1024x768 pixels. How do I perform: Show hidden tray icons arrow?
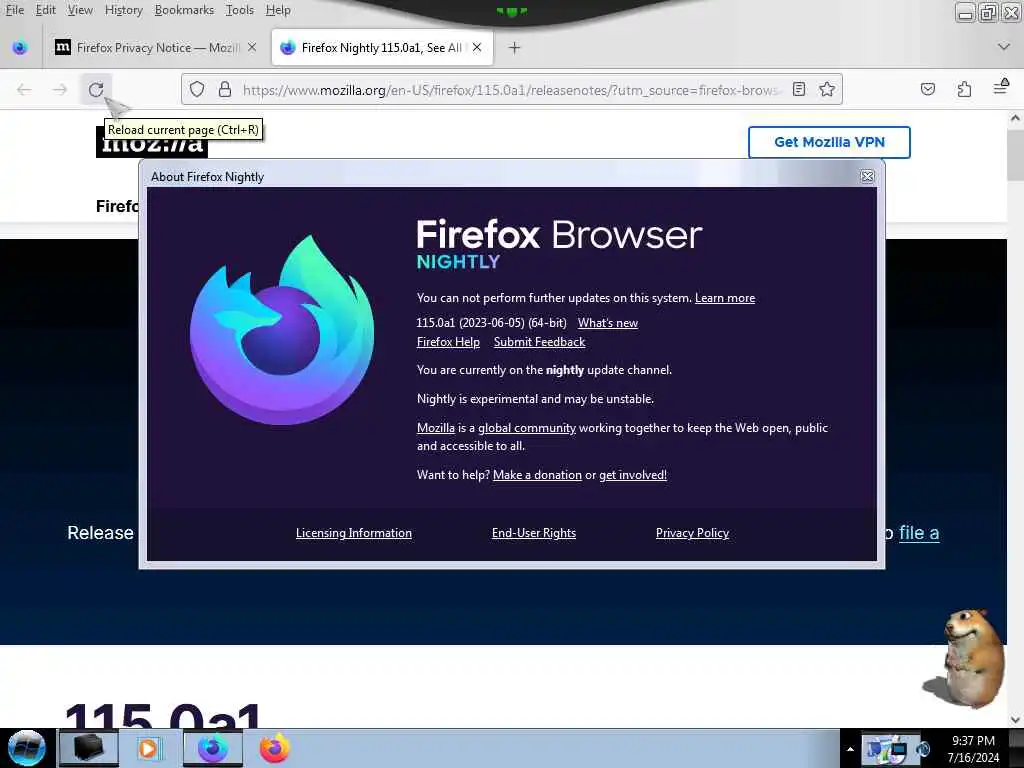click(850, 749)
